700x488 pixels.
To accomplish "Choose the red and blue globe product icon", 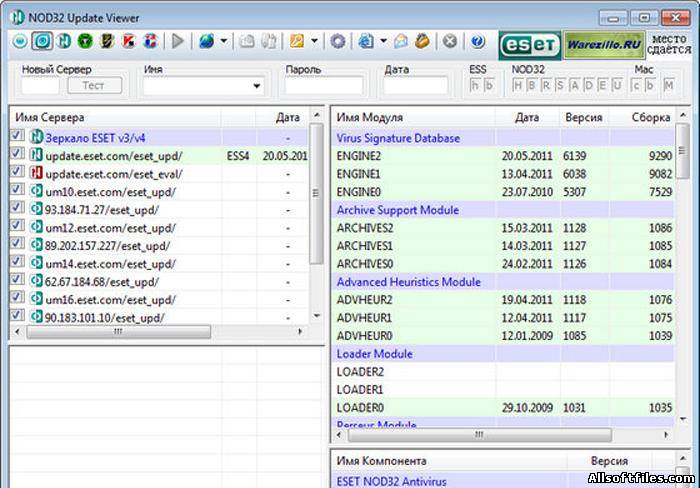I will 150,41.
